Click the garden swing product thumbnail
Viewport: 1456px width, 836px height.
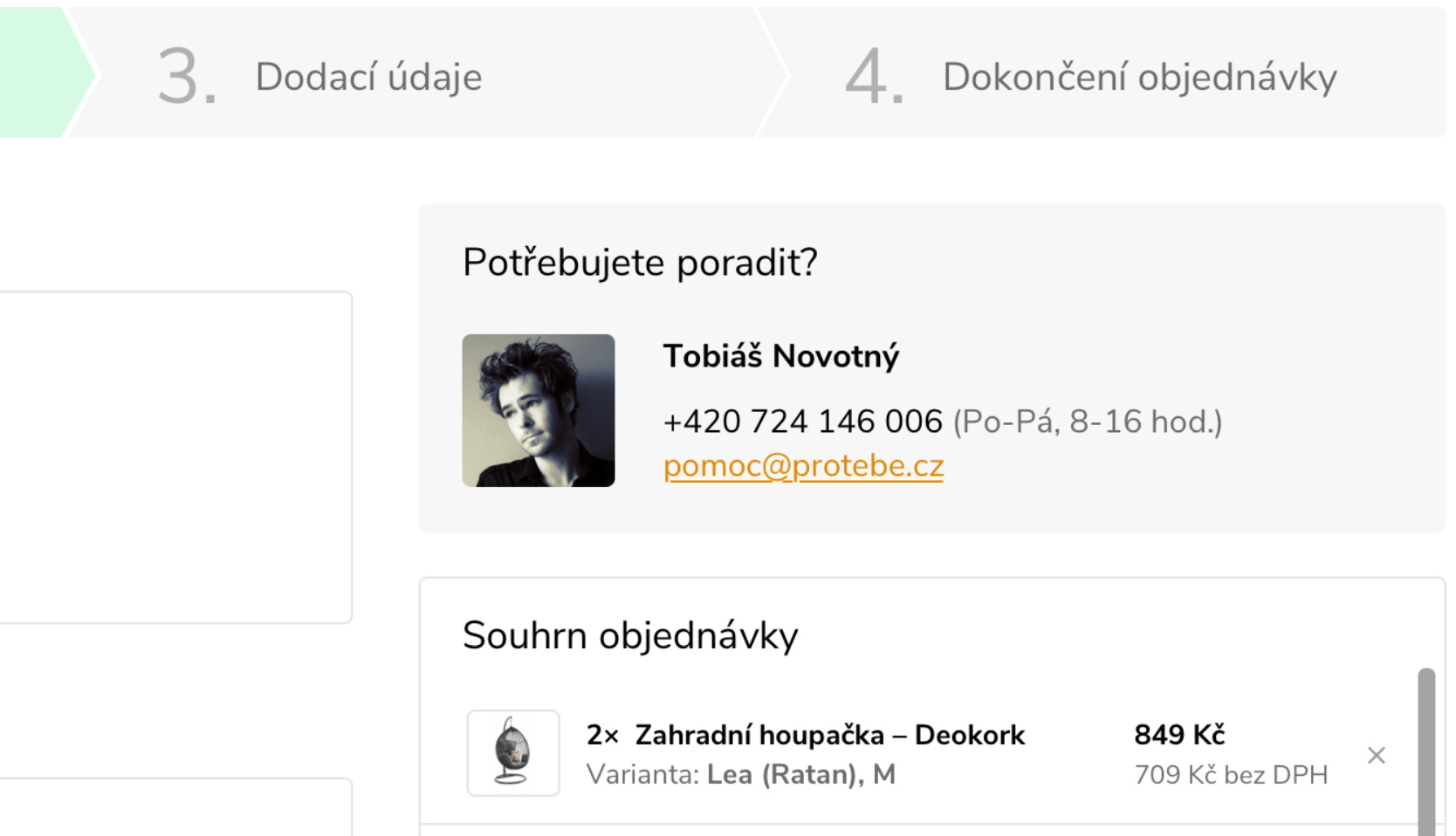(x=513, y=752)
